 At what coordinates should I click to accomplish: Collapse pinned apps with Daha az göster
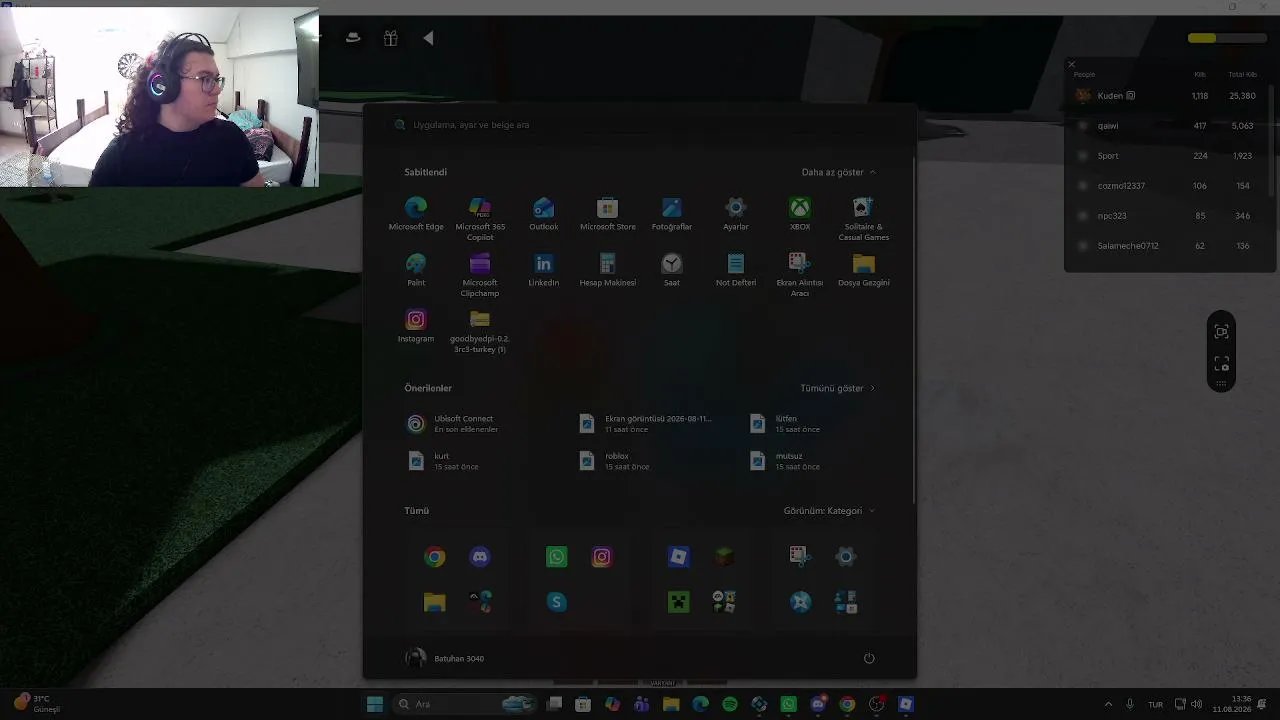click(838, 172)
